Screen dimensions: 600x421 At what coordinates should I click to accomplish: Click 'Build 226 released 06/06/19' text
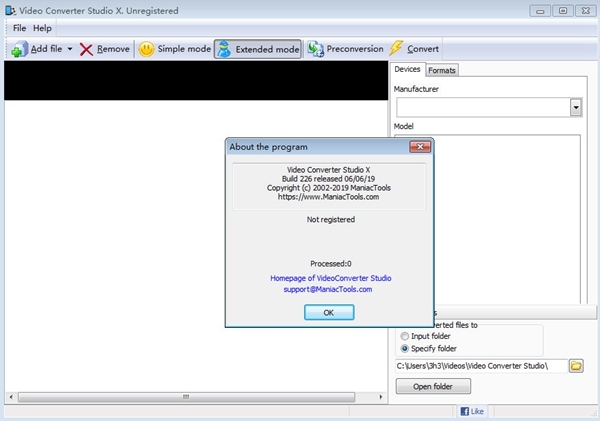(x=328, y=179)
